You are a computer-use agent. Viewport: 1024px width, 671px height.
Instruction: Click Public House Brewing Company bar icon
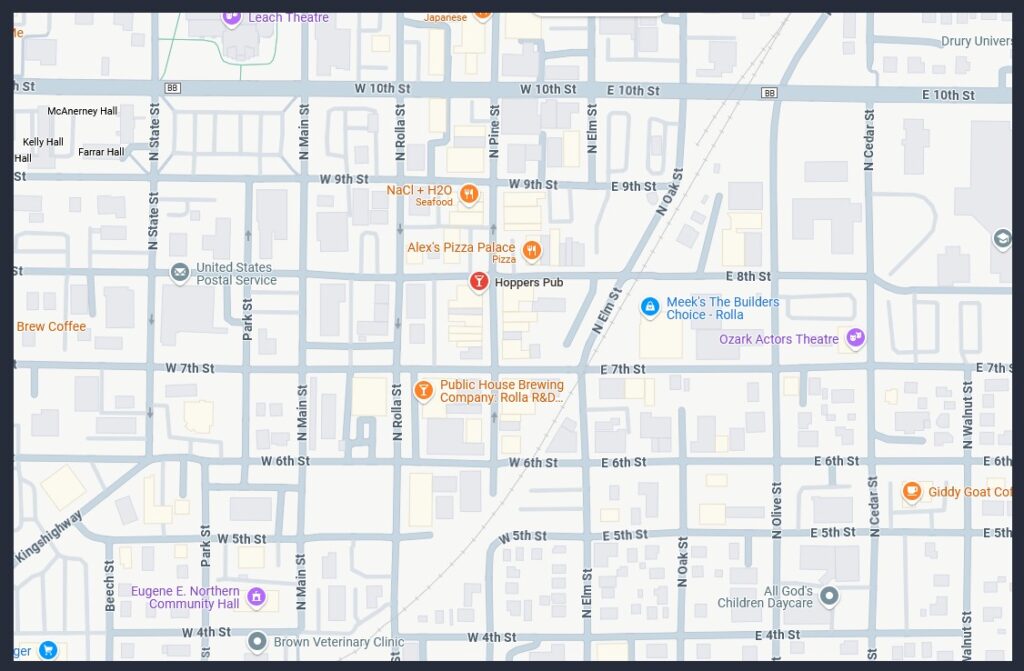coord(423,391)
